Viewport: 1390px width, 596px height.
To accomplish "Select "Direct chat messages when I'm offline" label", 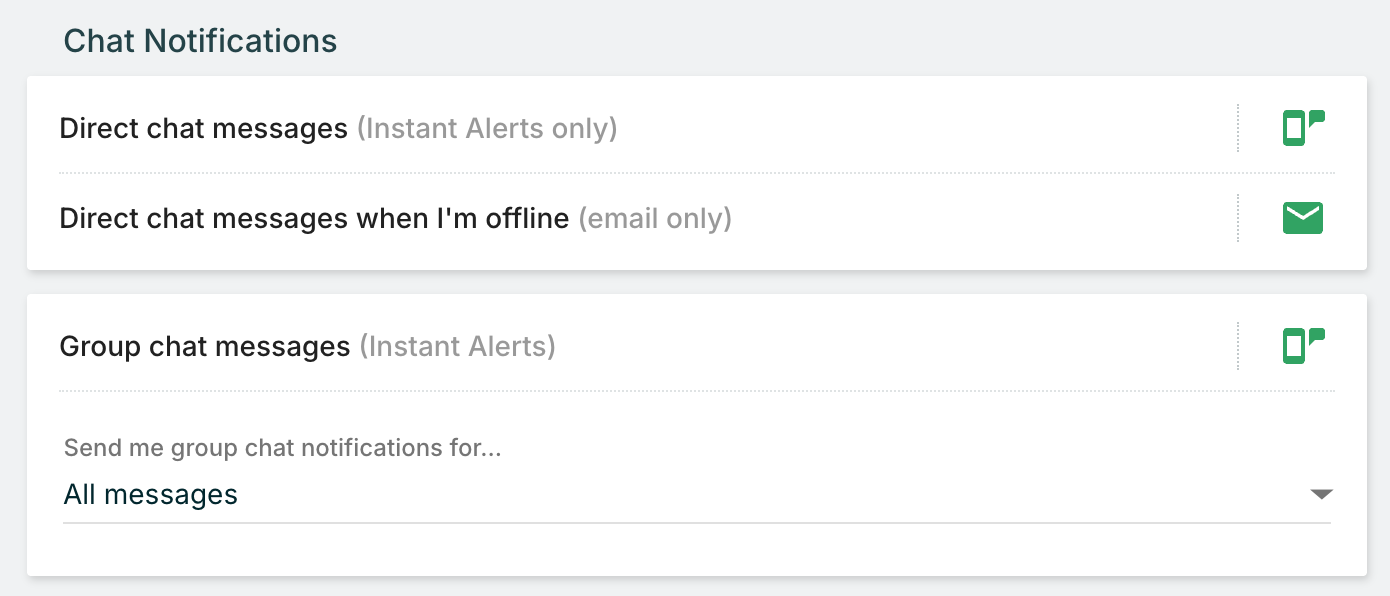I will 314,218.
